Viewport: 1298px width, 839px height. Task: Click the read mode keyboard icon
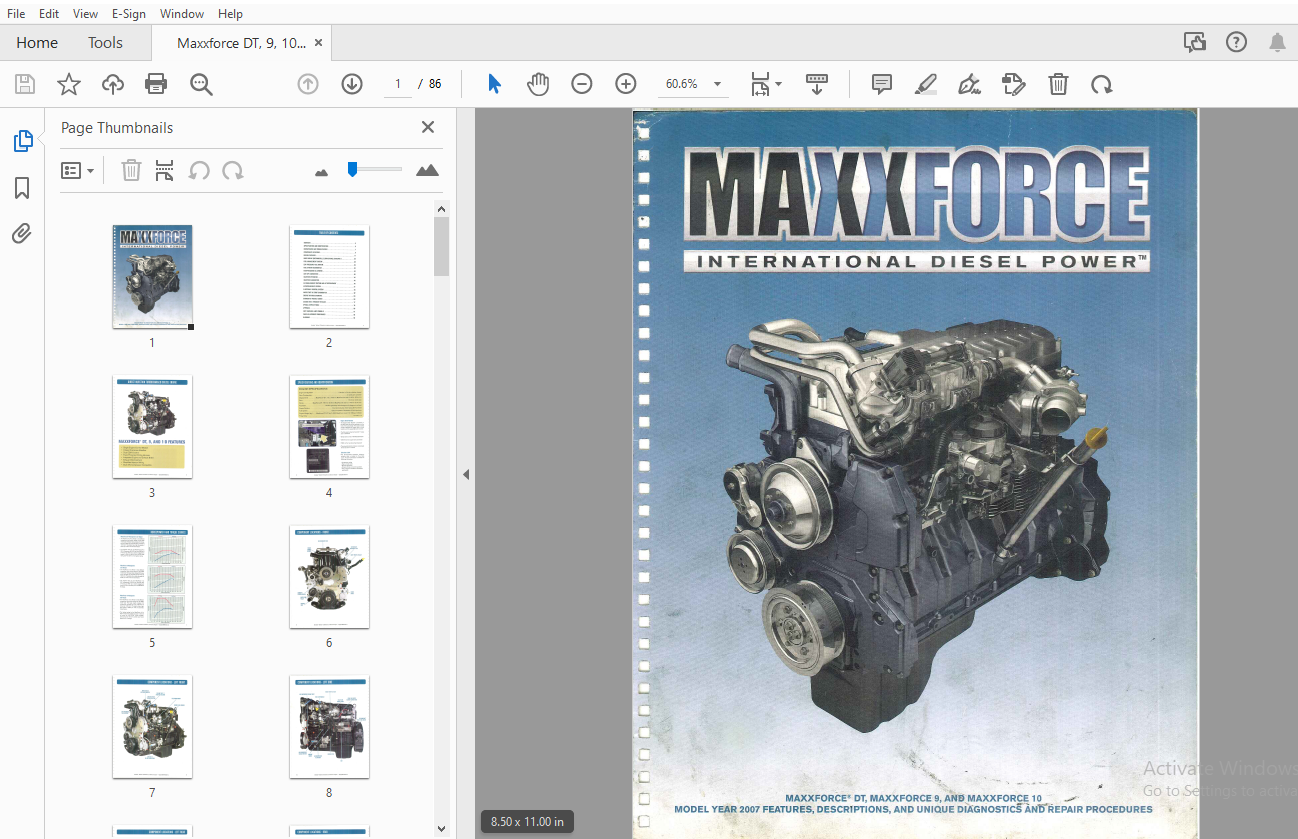(x=817, y=84)
